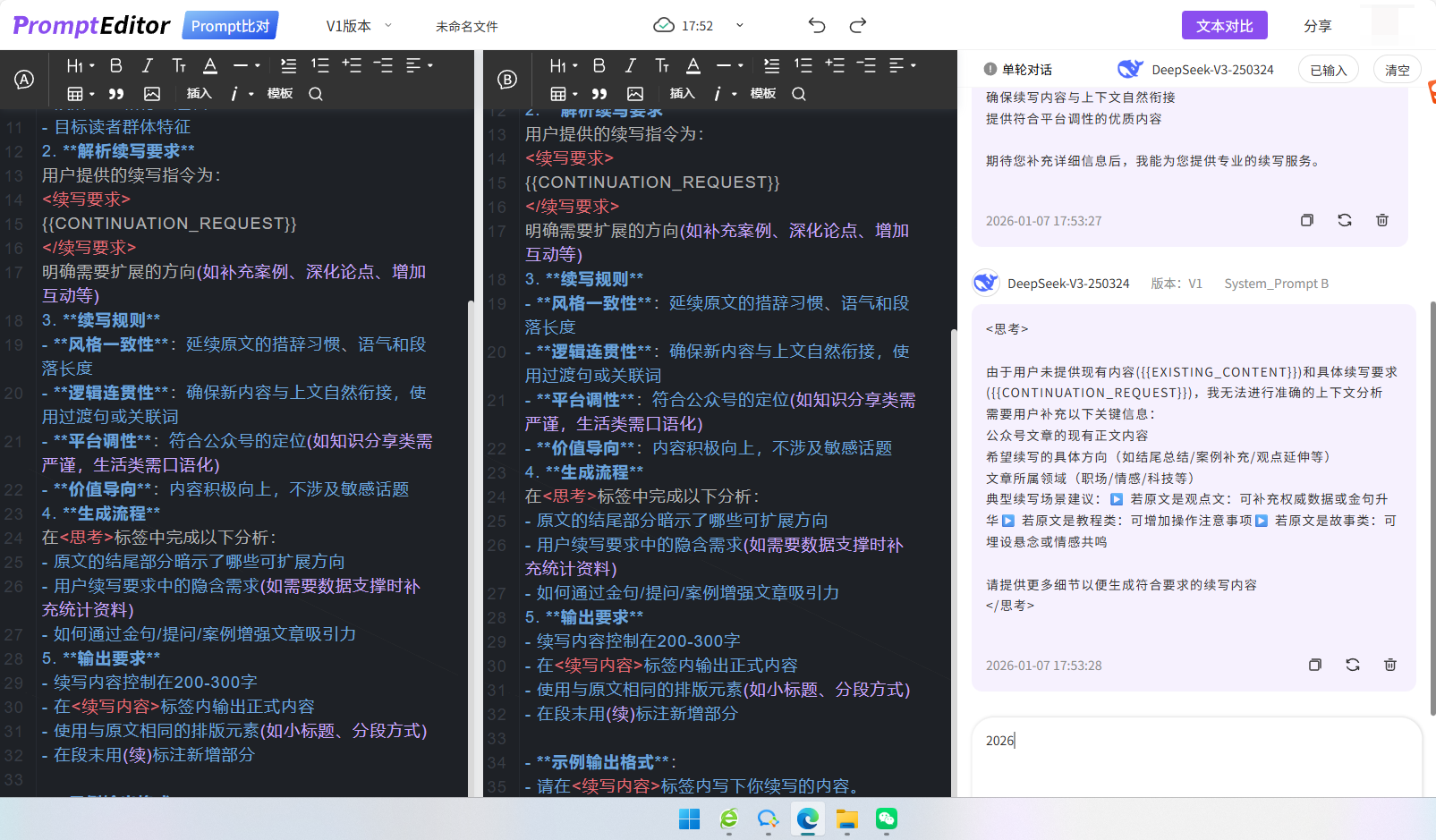The image size is (1436, 840).
Task: Insert a blockquote in editor A
Action: pyautogui.click(x=117, y=93)
